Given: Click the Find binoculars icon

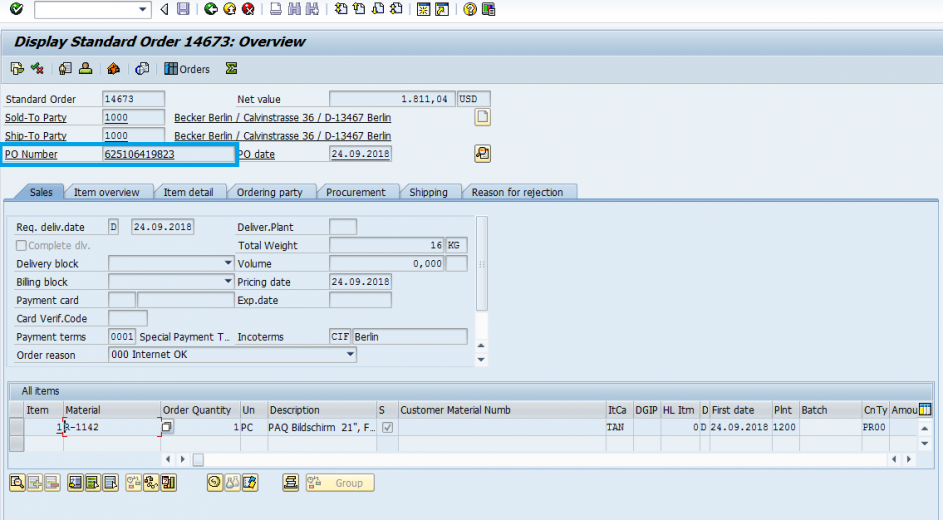Looking at the screenshot, I should coord(294,9).
